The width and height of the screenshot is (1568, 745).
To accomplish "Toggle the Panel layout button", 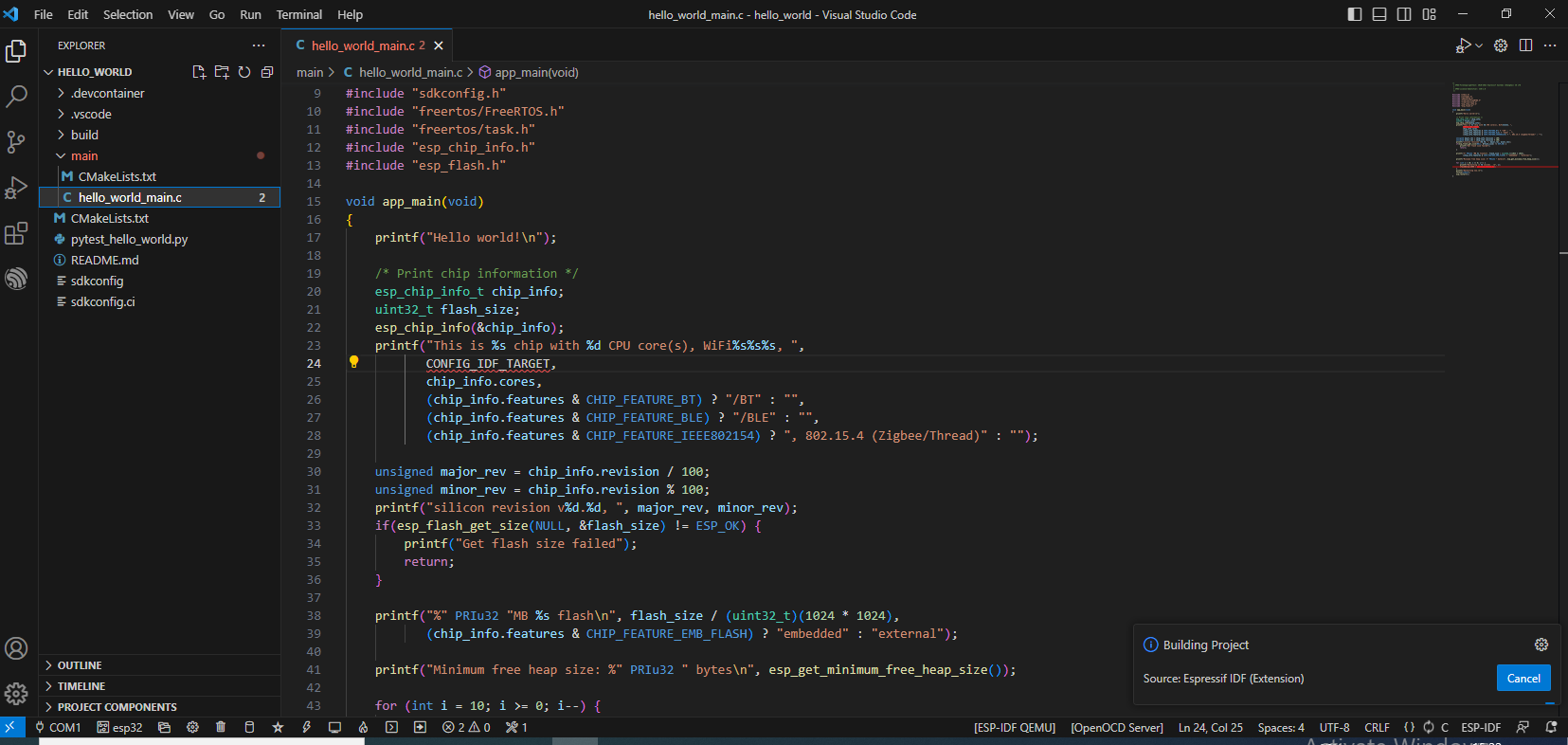I will pos(1379,14).
